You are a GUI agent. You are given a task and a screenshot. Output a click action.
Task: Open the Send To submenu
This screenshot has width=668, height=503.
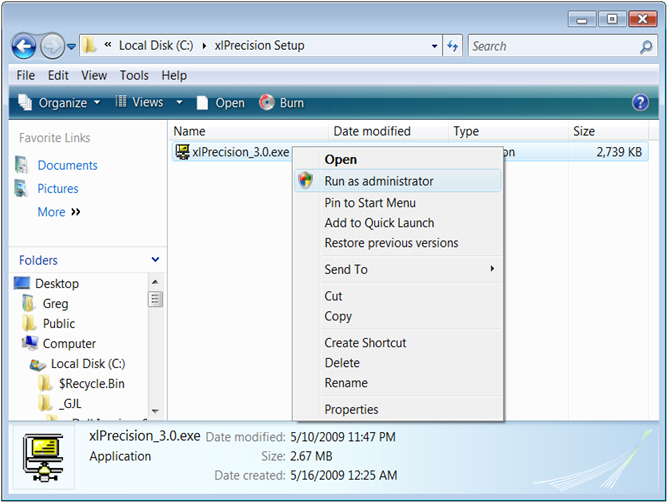[398, 269]
